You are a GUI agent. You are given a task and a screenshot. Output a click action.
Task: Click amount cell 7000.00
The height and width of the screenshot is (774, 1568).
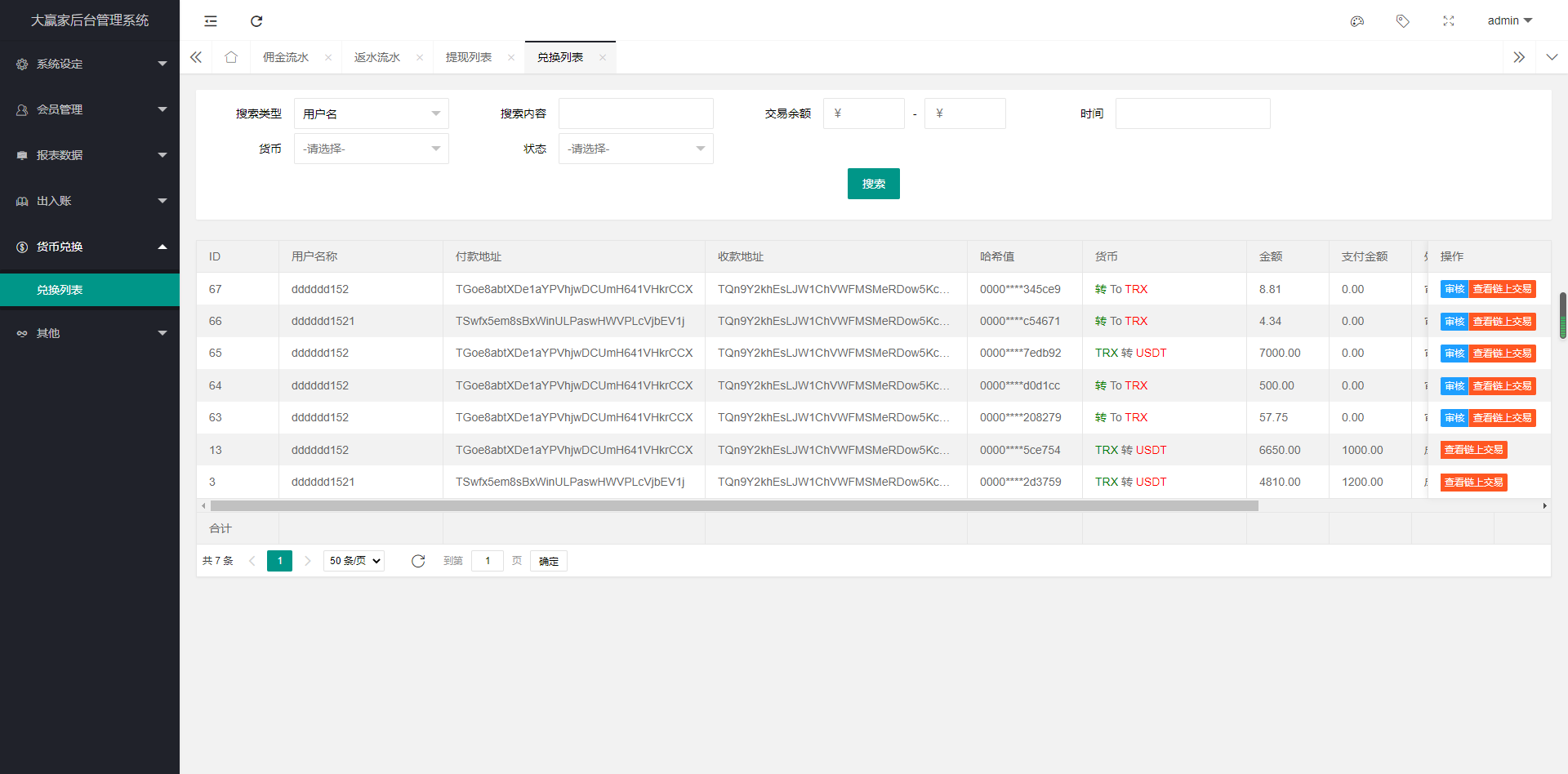point(1280,354)
